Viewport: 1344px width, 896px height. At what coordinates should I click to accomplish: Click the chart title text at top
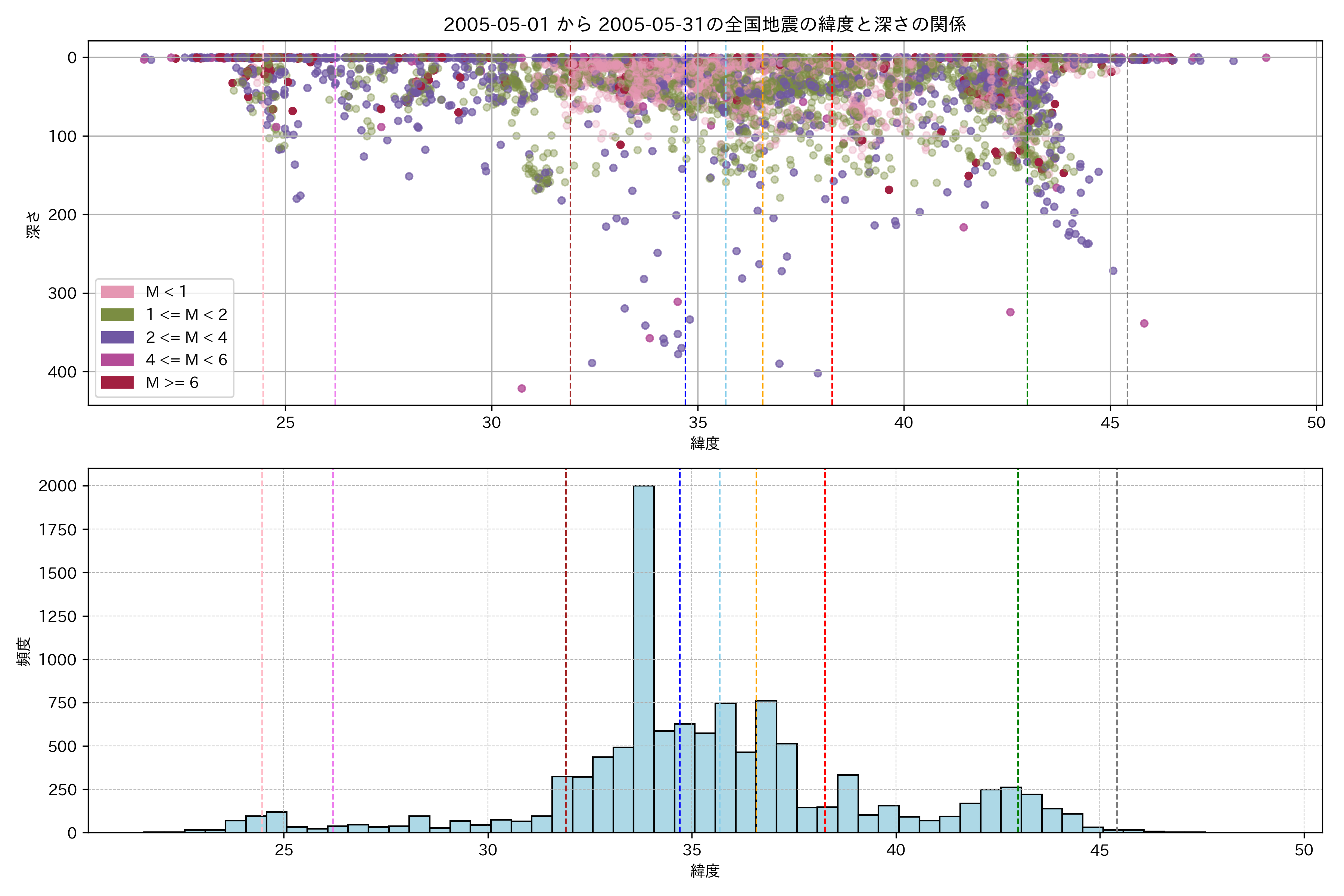pyautogui.click(x=704, y=25)
